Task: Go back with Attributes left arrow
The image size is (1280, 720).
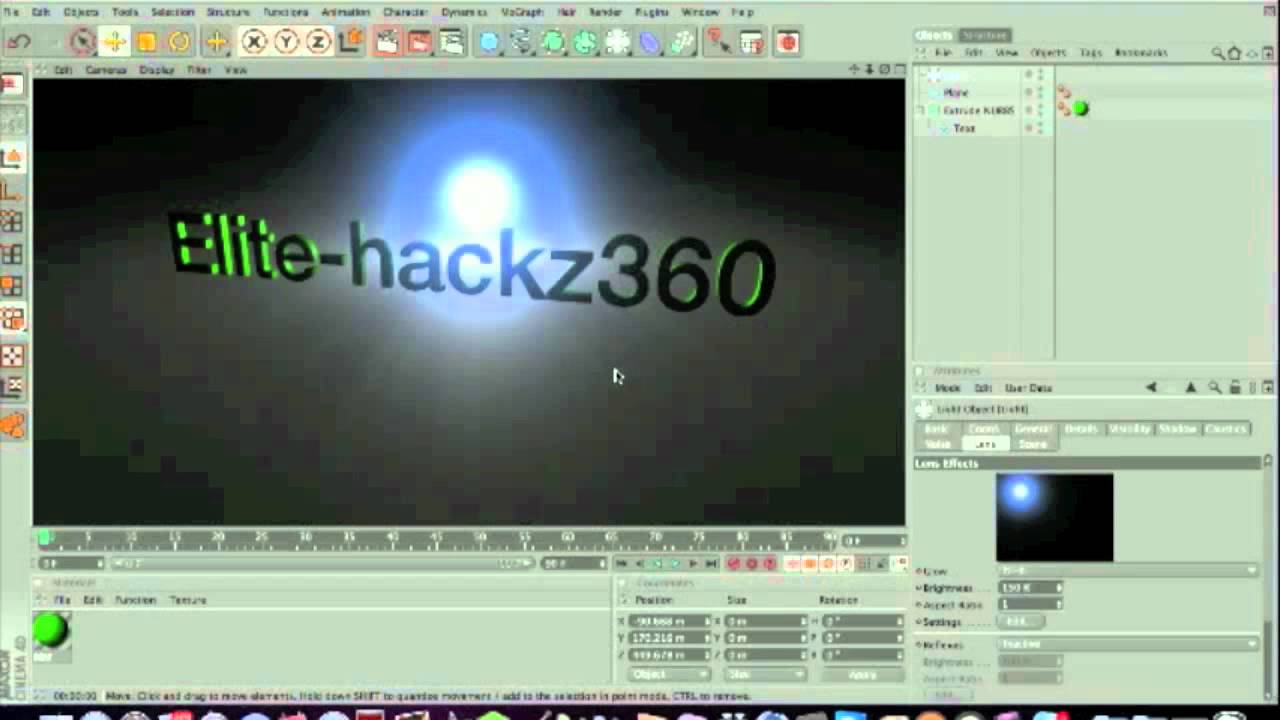Action: tap(1151, 387)
